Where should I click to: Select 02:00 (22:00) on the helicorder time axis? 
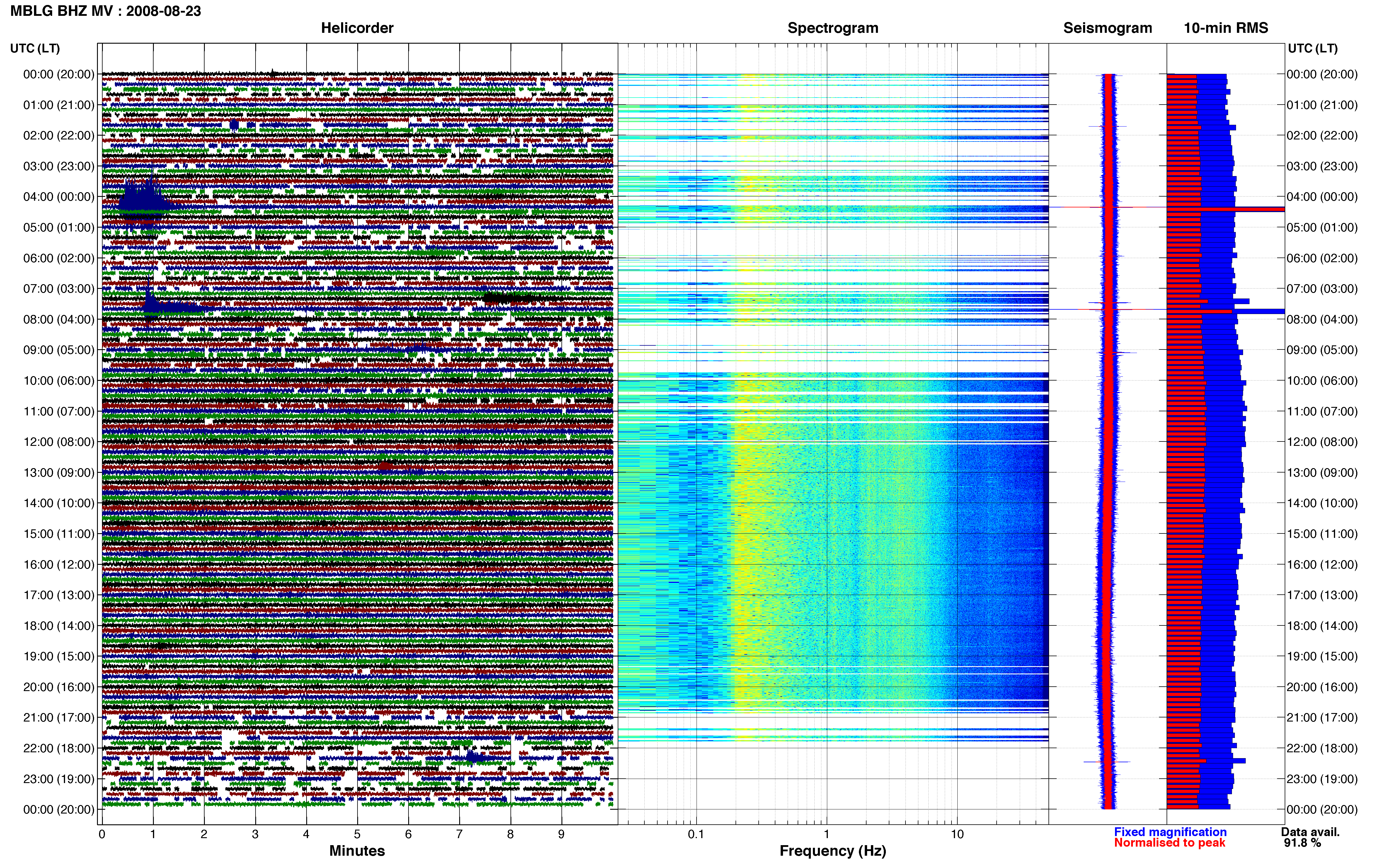[59, 135]
